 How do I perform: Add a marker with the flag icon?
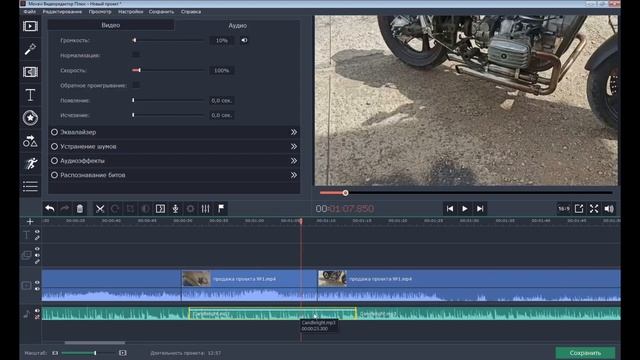(221, 209)
